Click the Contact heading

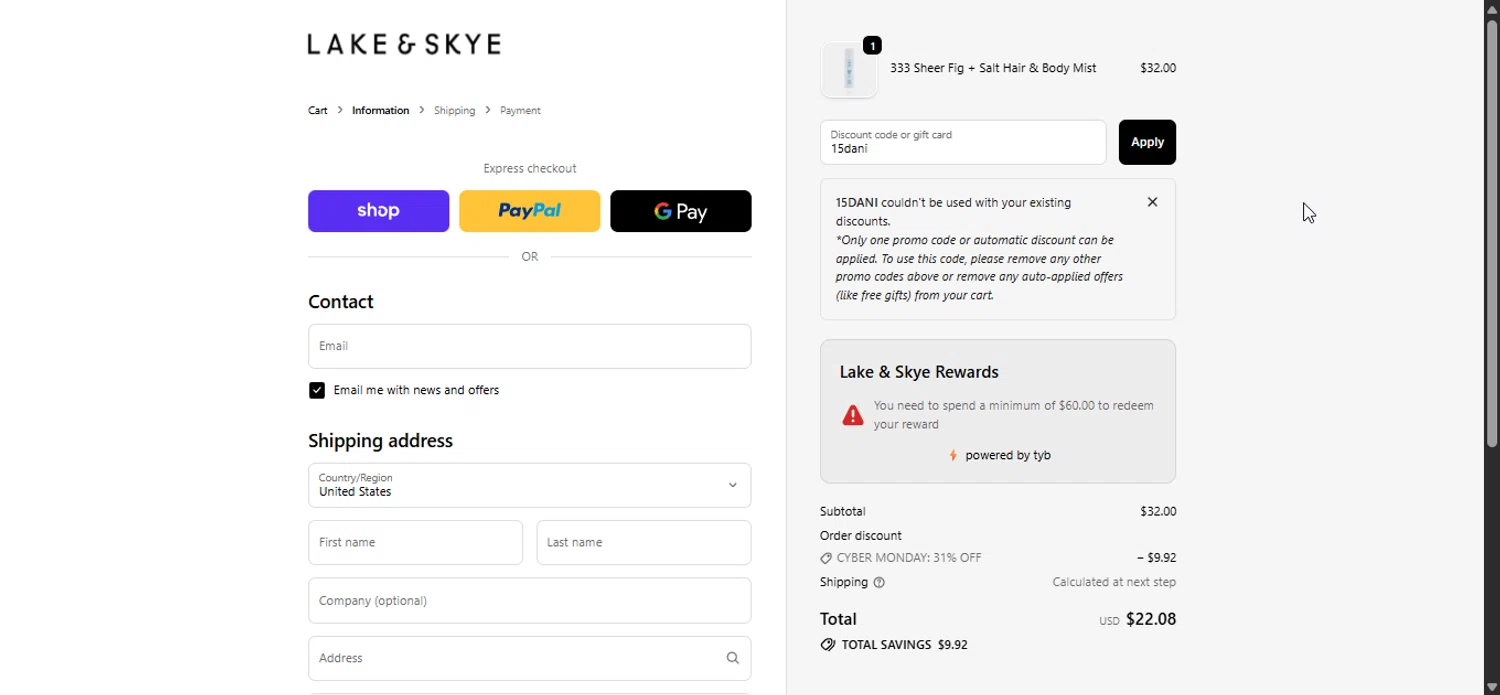point(341,302)
